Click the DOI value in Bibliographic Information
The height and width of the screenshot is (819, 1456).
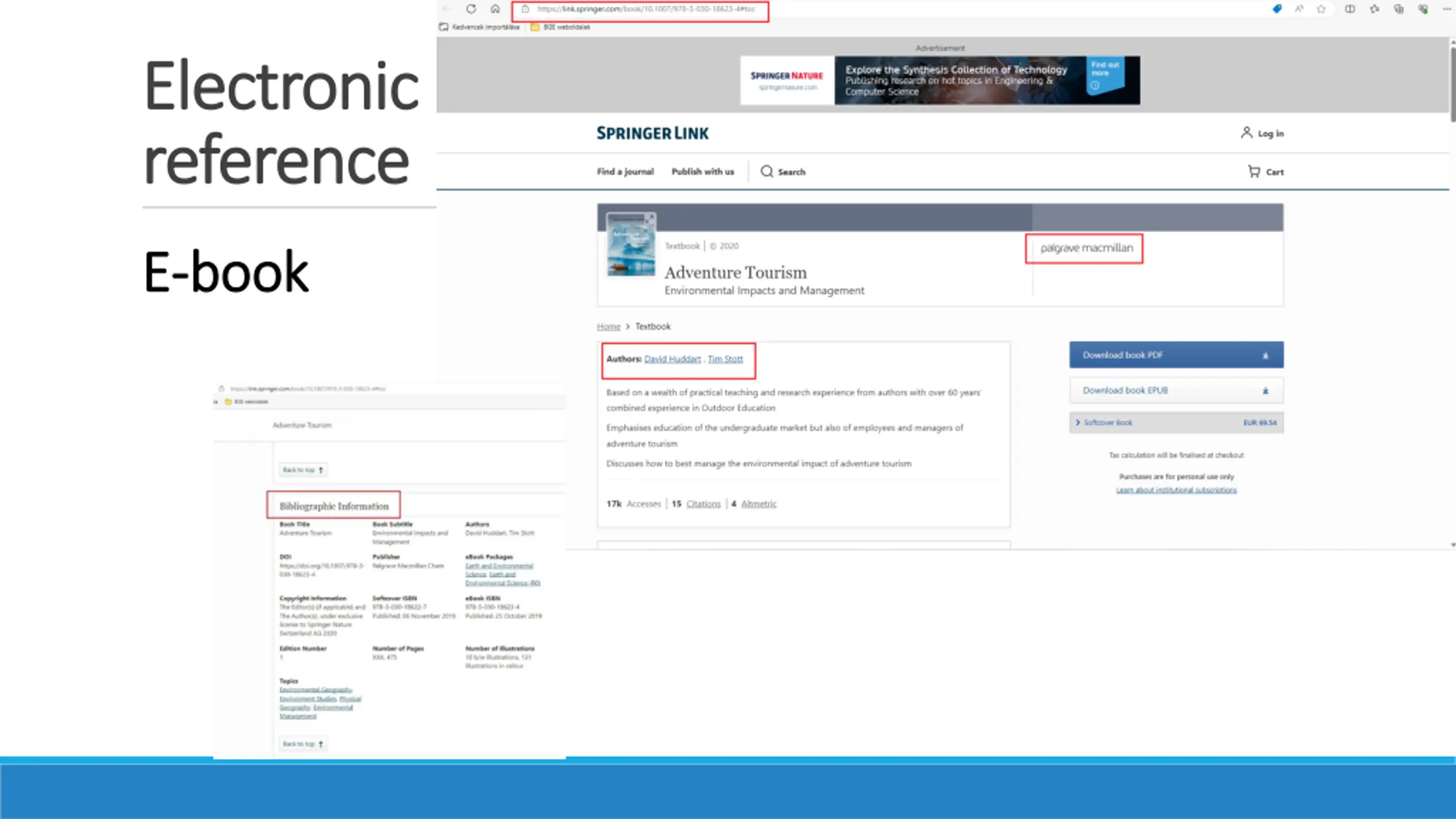coord(321,570)
